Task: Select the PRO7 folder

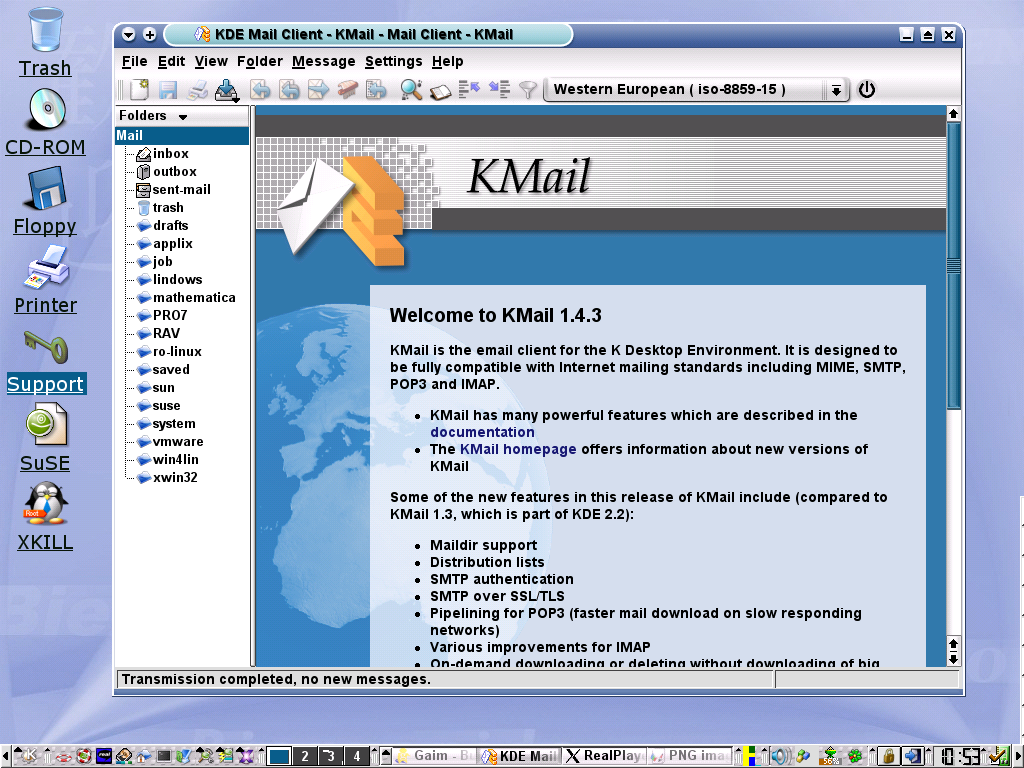Action: [170, 315]
